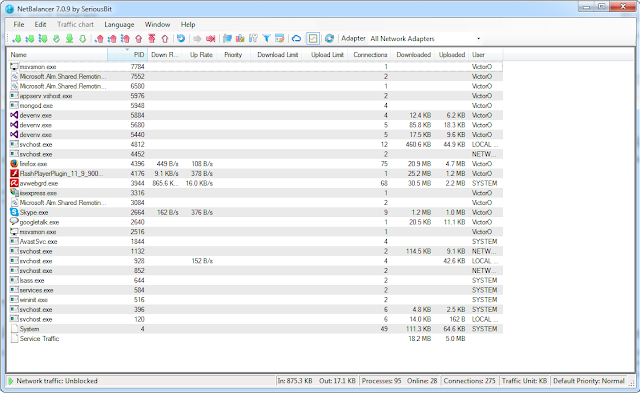This screenshot has height=393, width=640.
Task: Click the Connections column header
Action: (370, 55)
